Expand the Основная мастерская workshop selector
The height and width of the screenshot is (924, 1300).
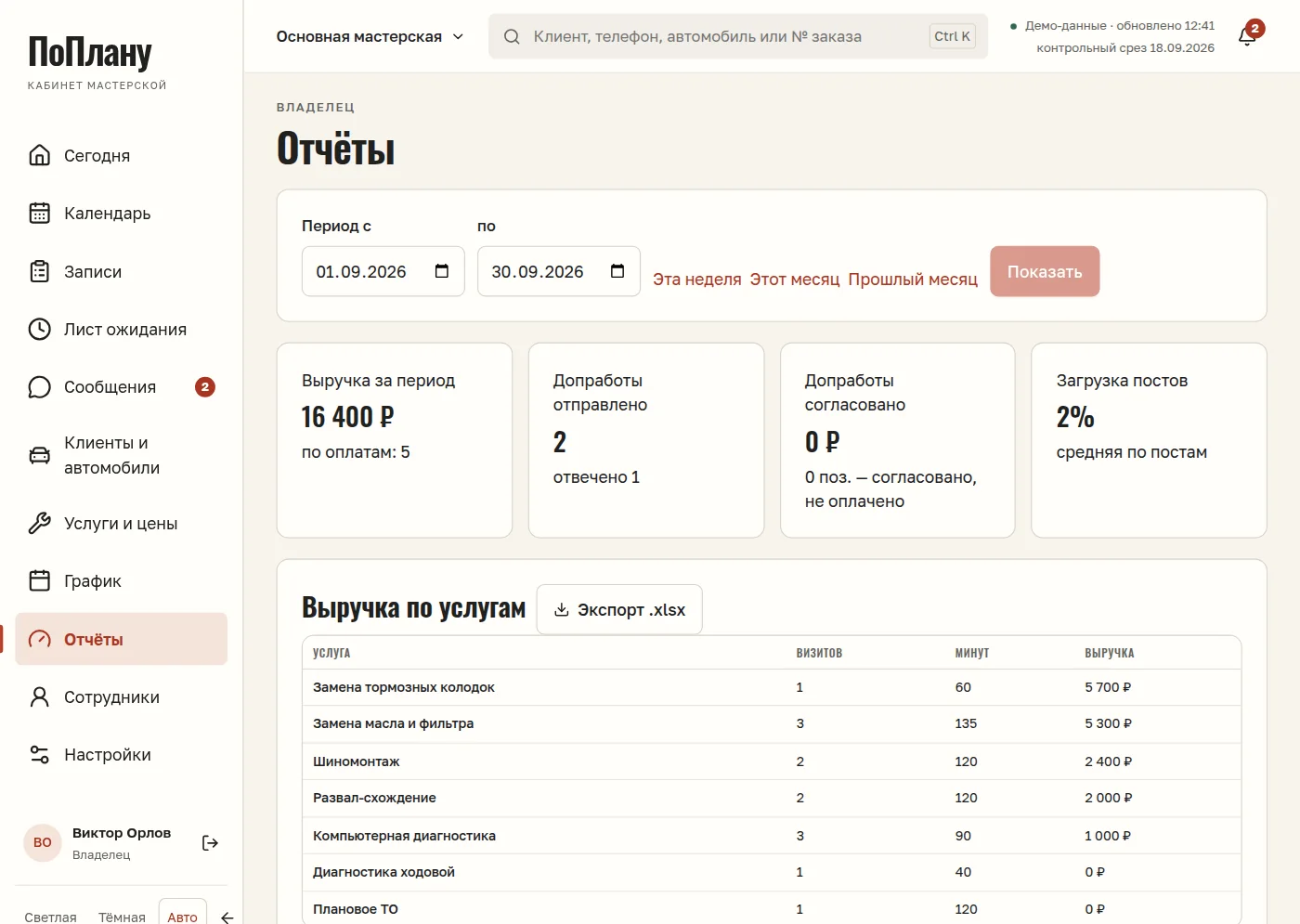click(x=370, y=36)
